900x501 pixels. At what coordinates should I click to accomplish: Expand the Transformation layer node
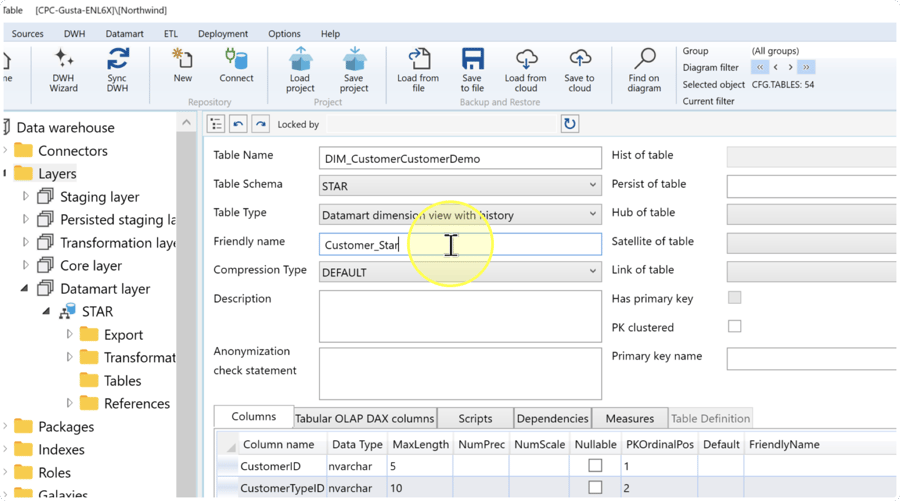pos(26,242)
